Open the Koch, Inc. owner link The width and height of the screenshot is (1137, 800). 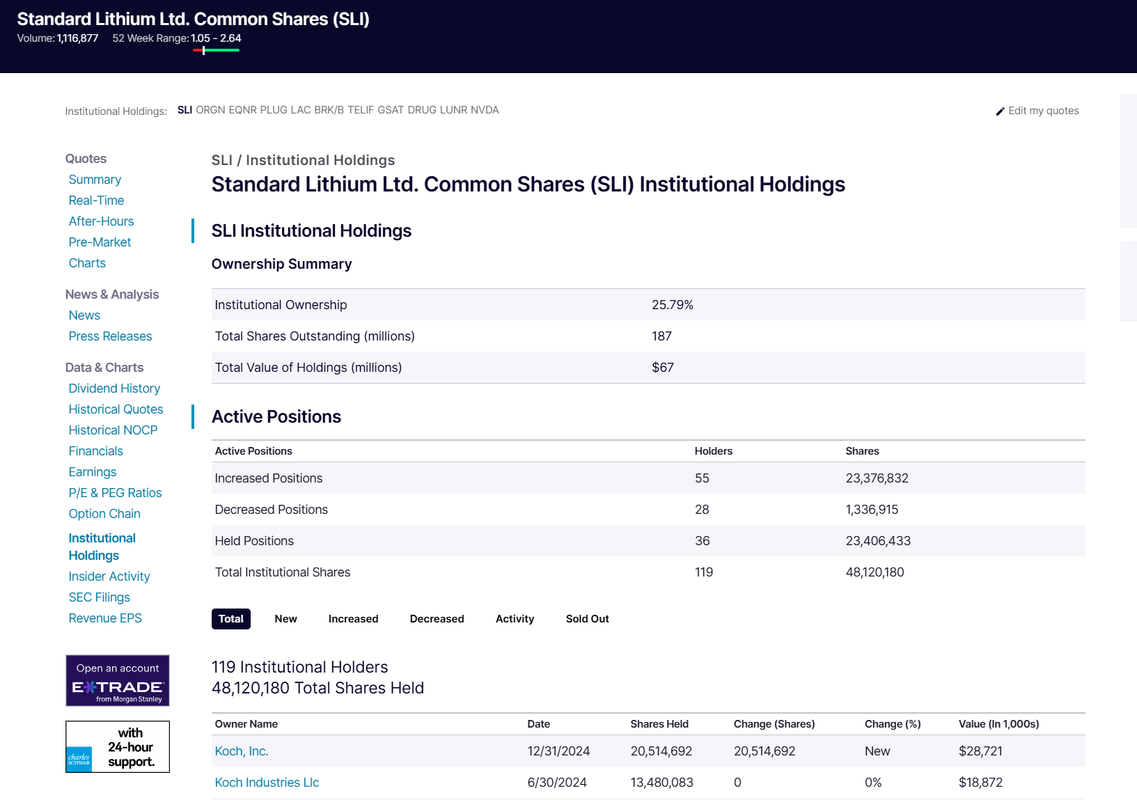[241, 751]
